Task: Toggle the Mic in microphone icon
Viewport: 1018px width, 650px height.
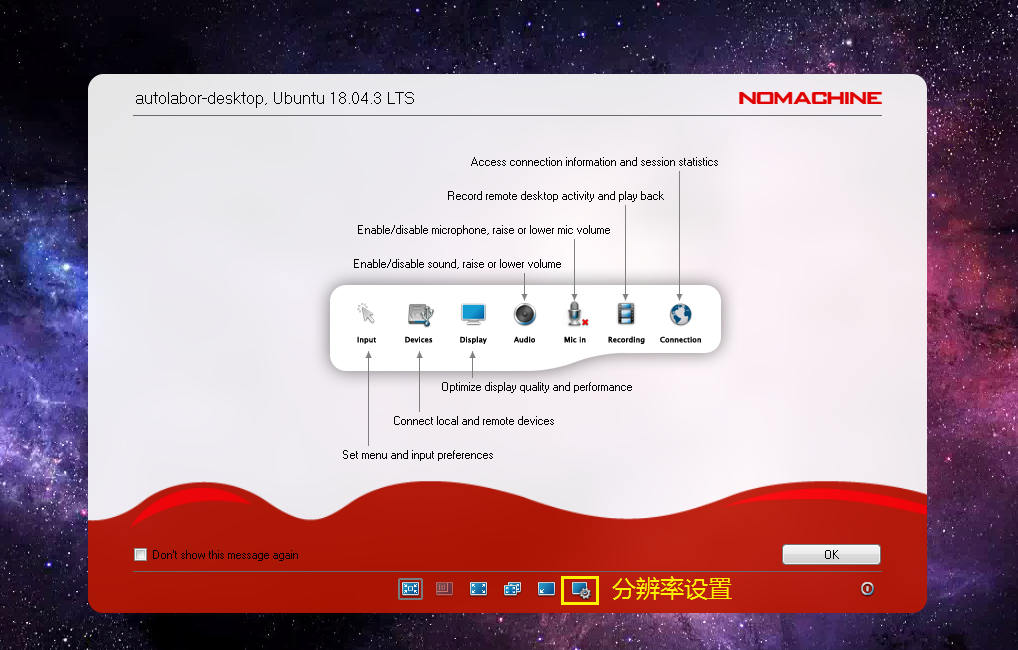Action: [575, 315]
